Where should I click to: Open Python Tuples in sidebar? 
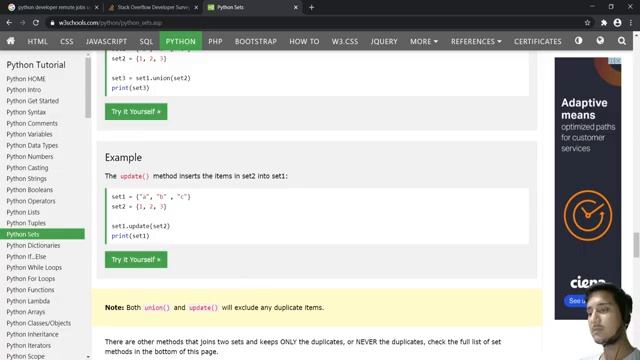point(26,223)
